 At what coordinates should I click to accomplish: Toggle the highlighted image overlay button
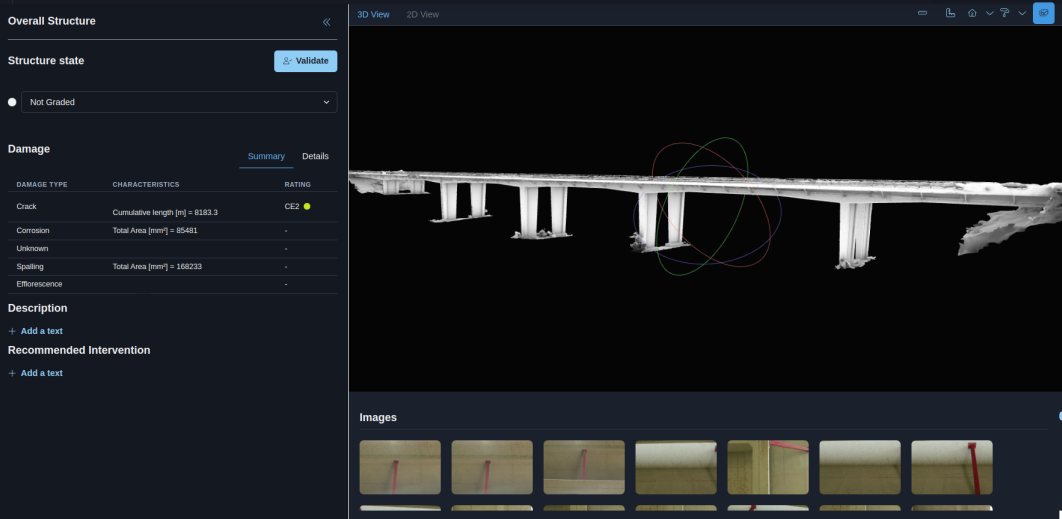[1042, 13]
